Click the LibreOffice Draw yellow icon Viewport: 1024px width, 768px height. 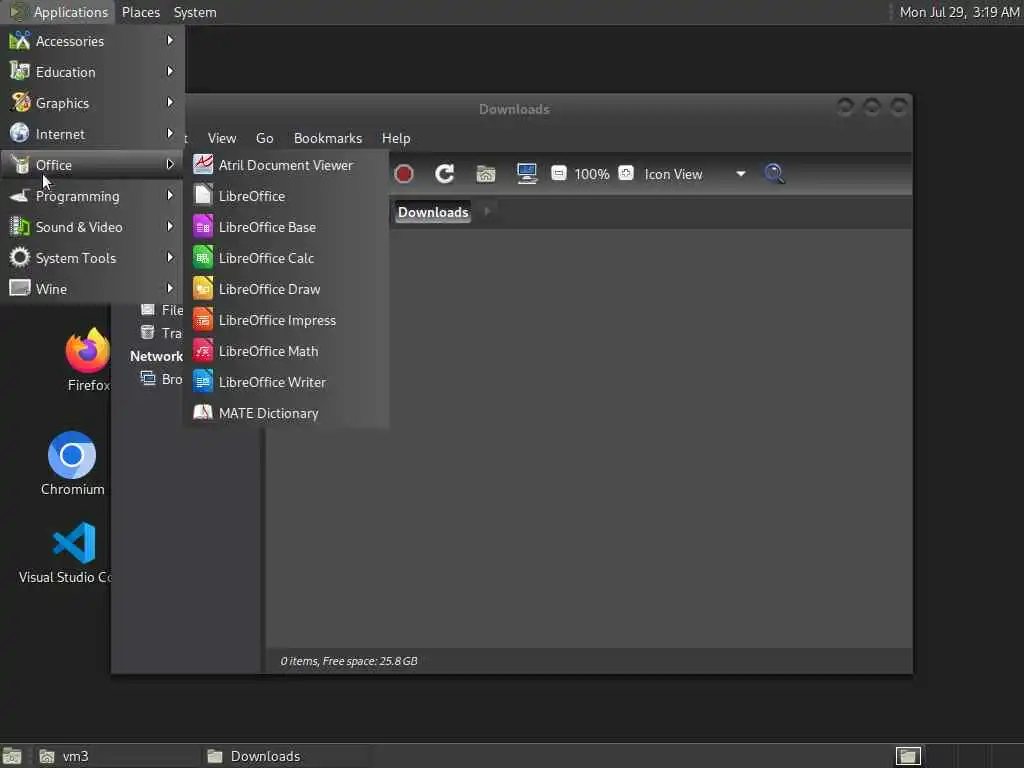203,289
